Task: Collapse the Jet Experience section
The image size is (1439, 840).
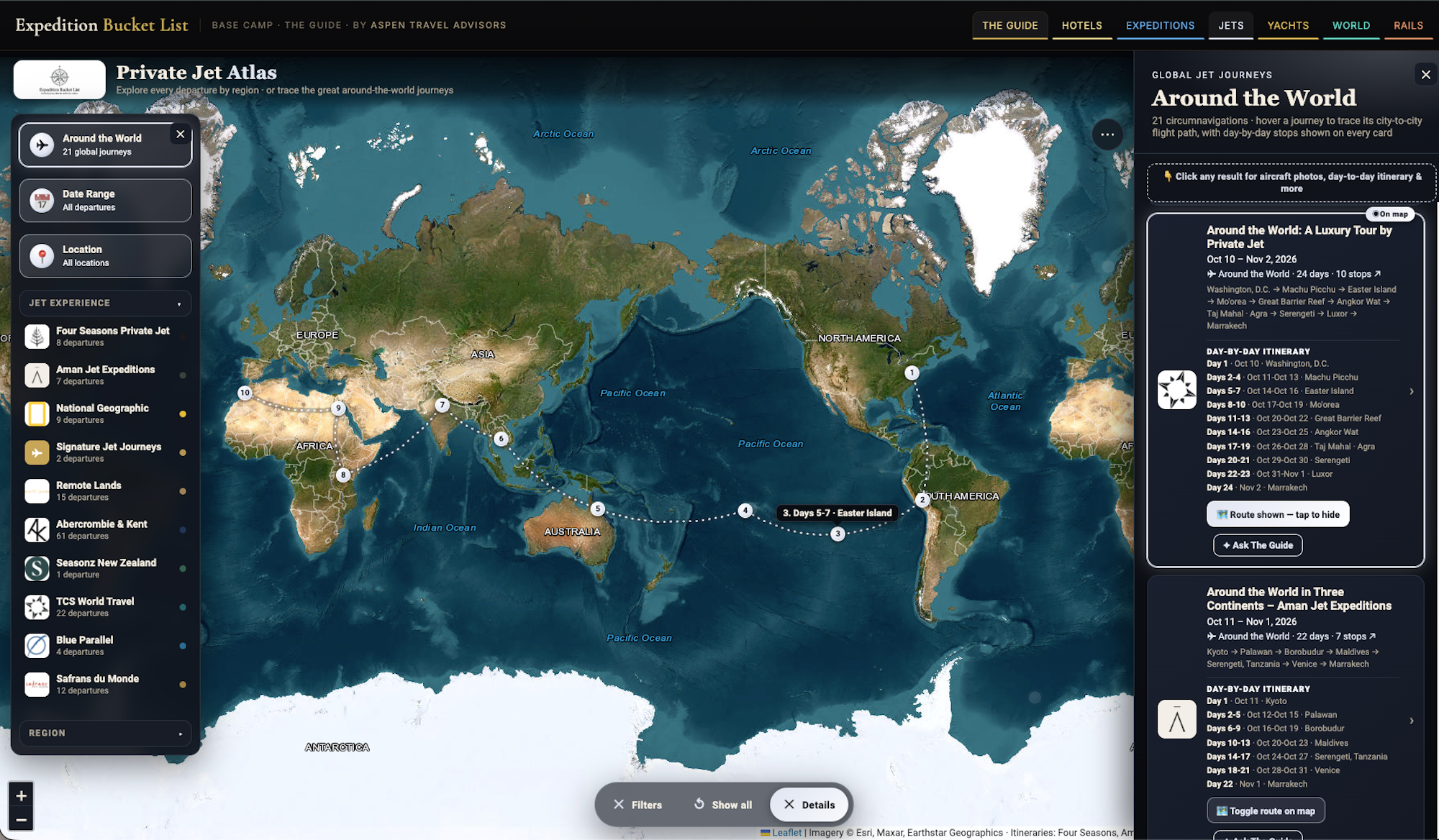Action: [105, 303]
